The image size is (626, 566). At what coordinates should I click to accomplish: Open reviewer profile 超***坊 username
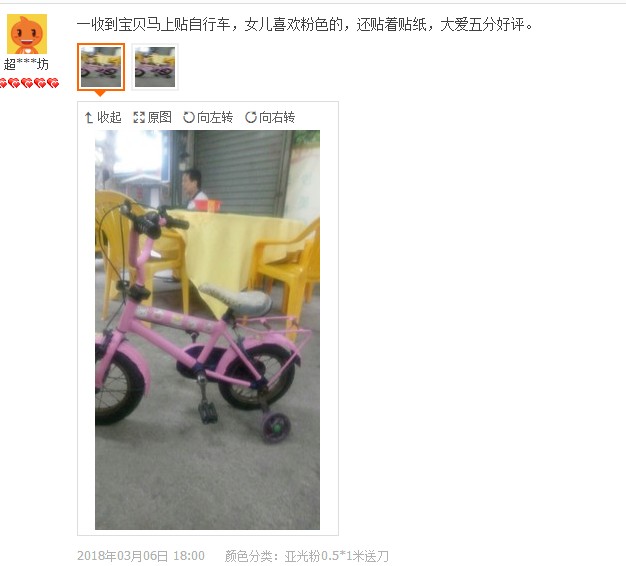point(26,64)
